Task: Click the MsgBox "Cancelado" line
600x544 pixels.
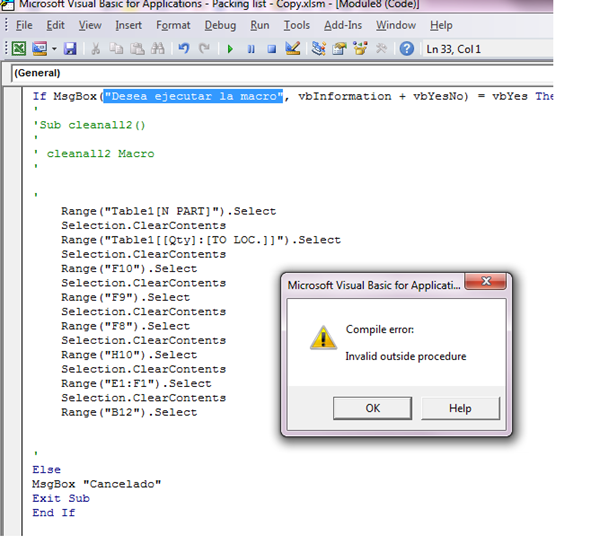Action: tap(96, 484)
